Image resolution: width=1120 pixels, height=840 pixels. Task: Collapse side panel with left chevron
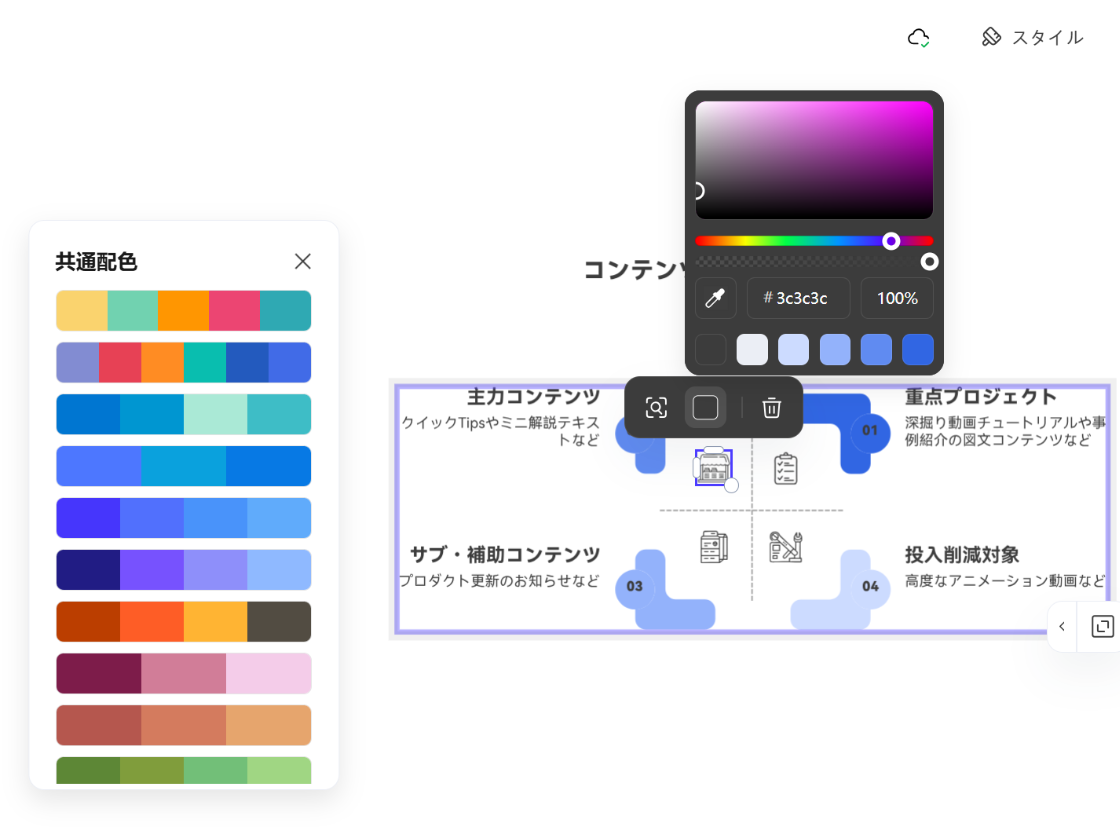(1062, 627)
